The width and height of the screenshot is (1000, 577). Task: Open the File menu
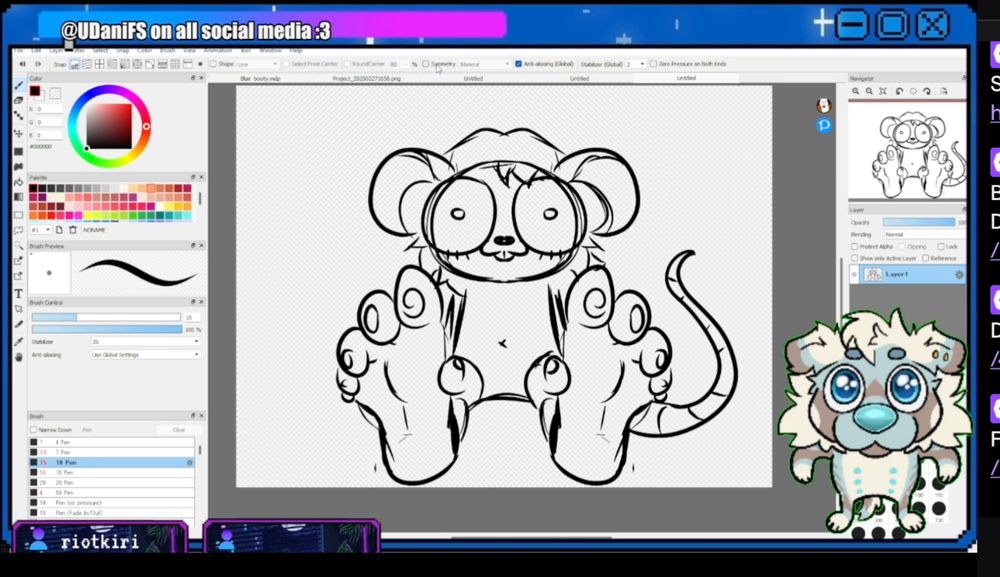point(18,50)
